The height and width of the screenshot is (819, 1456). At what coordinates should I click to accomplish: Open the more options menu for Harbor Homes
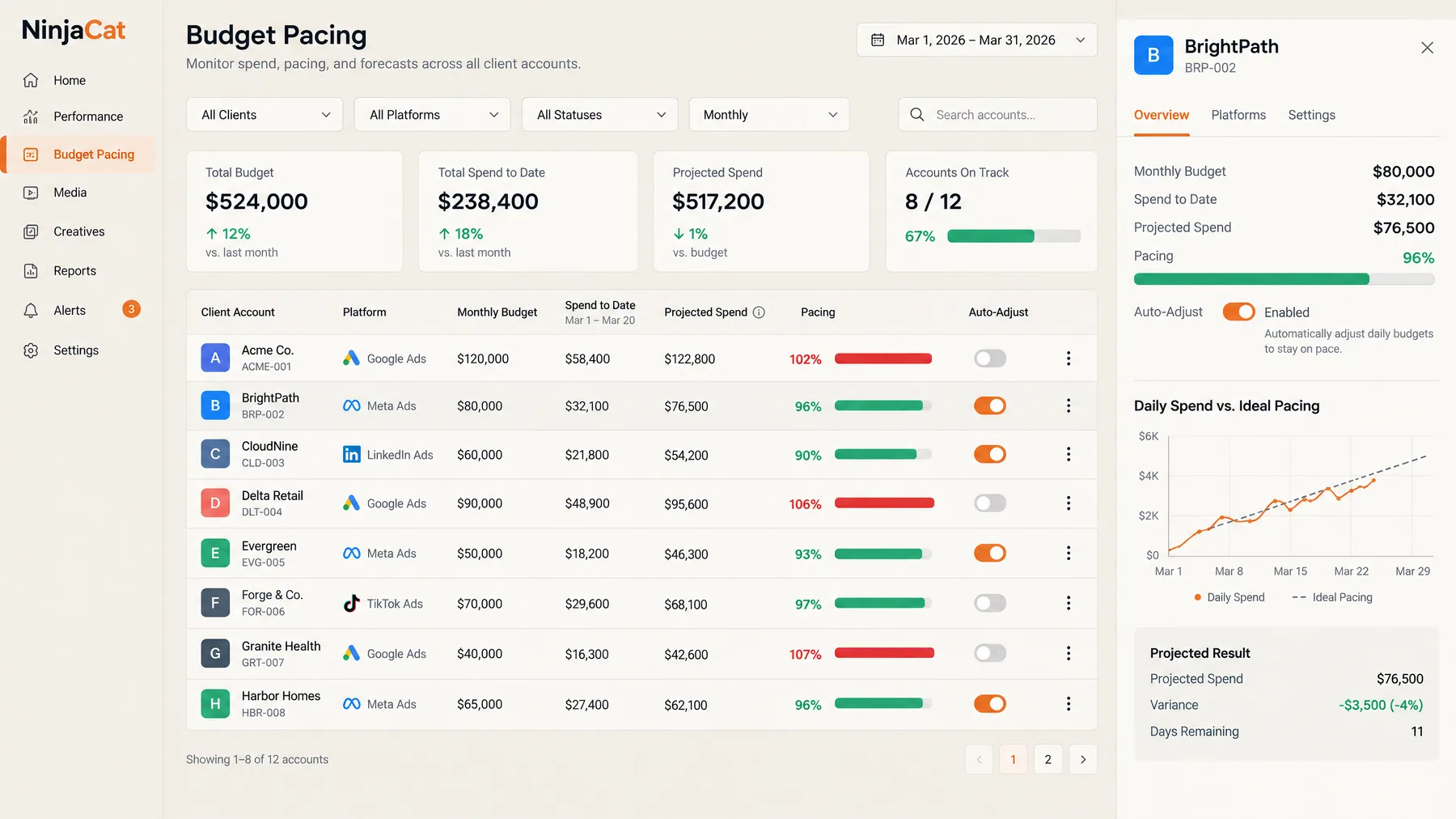1069,704
